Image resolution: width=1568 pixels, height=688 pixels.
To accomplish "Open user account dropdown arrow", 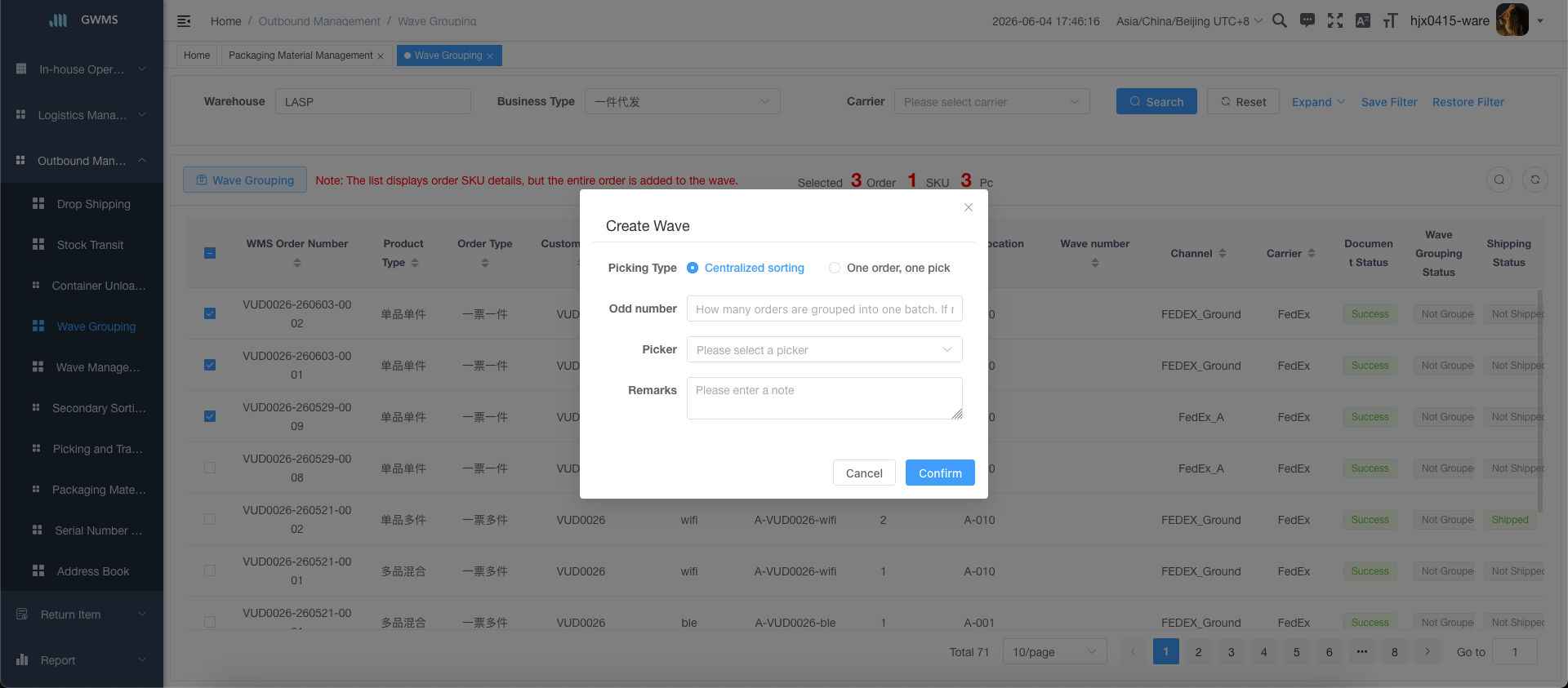I will coord(1540,21).
